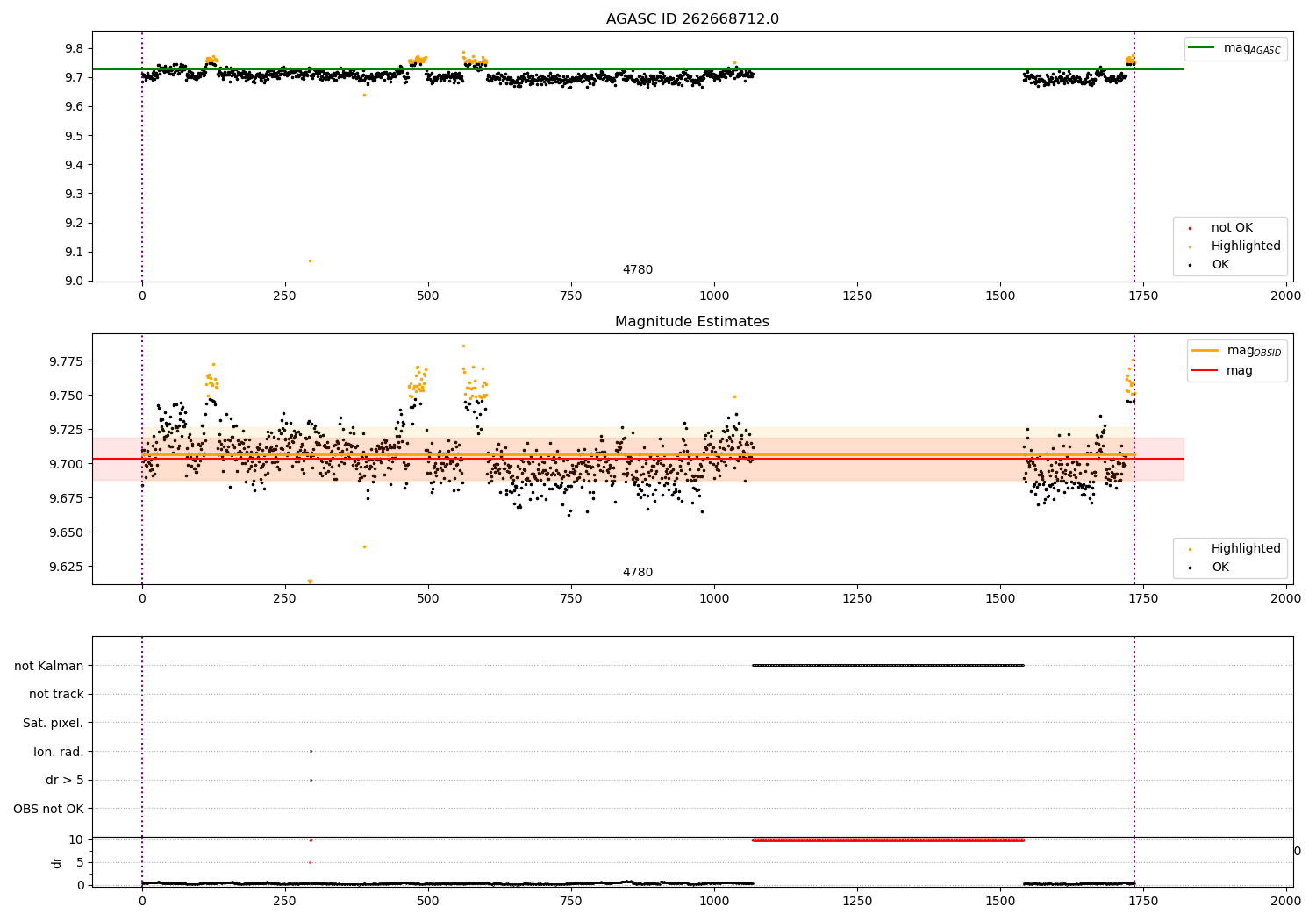The image size is (1316, 921).
Task: Click the '4780' label in the top plot
Action: 638,270
